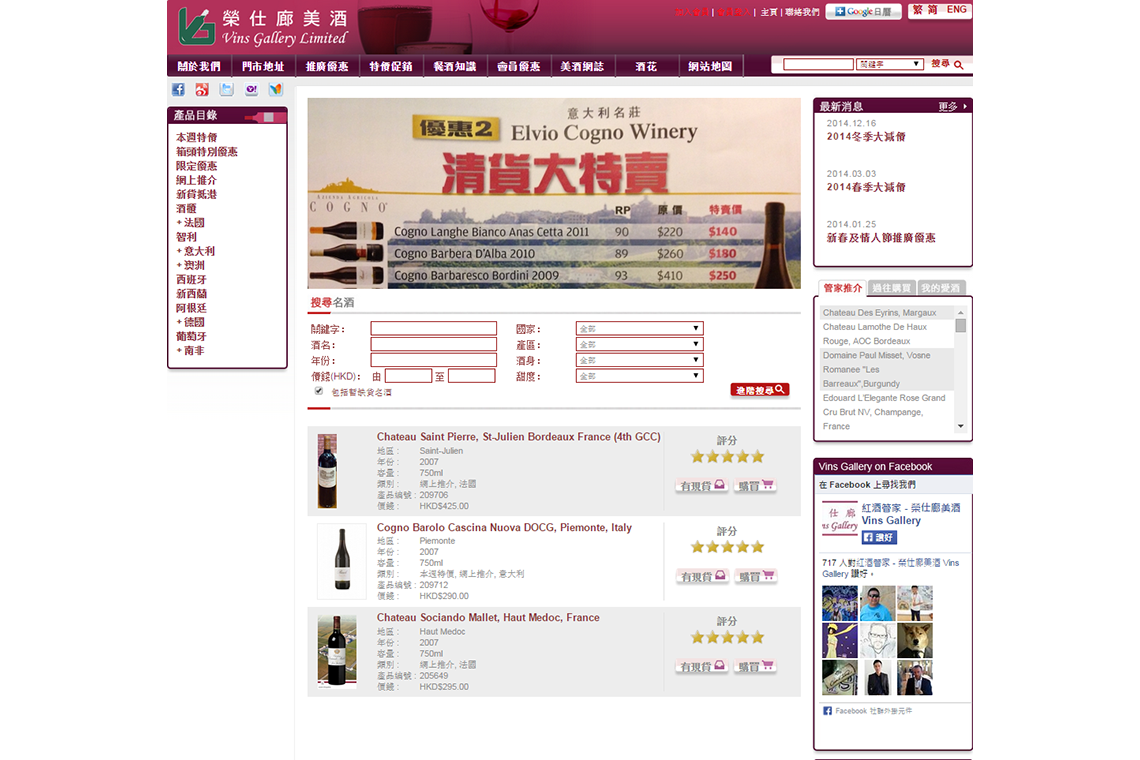Image resolution: width=1140 pixels, height=760 pixels.
Task: Select the 管家推介 tab
Action: [842, 288]
